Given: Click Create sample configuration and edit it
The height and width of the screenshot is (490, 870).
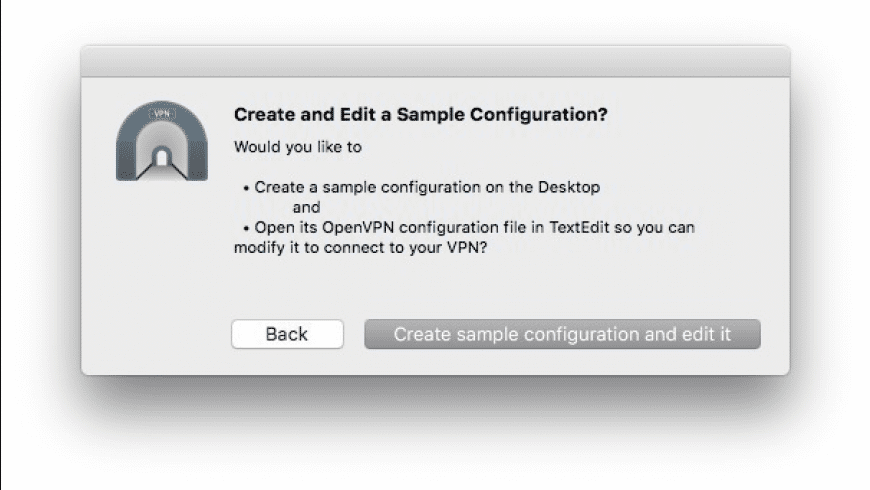Looking at the screenshot, I should click(562, 334).
